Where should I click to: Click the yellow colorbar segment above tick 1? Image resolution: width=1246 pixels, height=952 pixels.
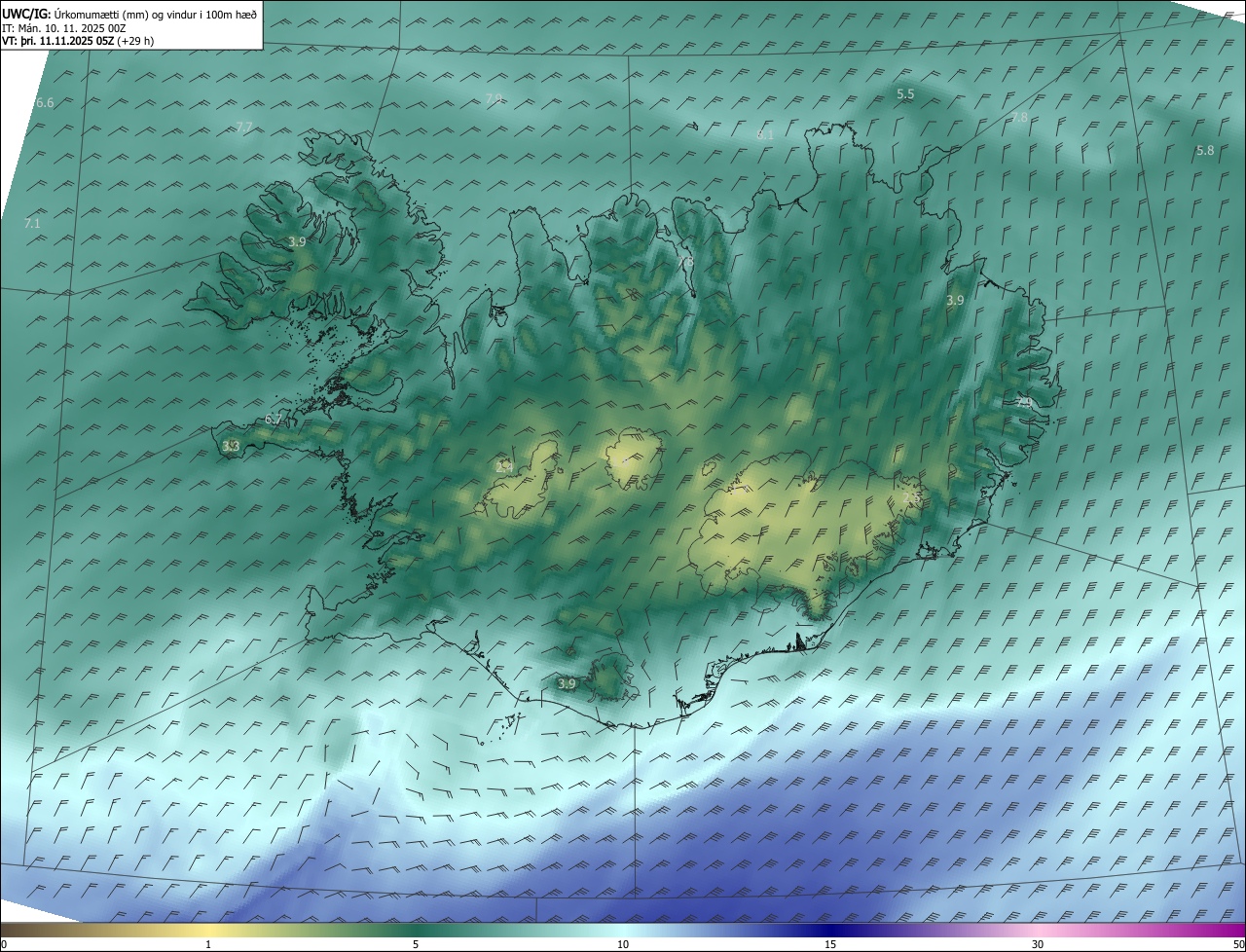point(208,931)
